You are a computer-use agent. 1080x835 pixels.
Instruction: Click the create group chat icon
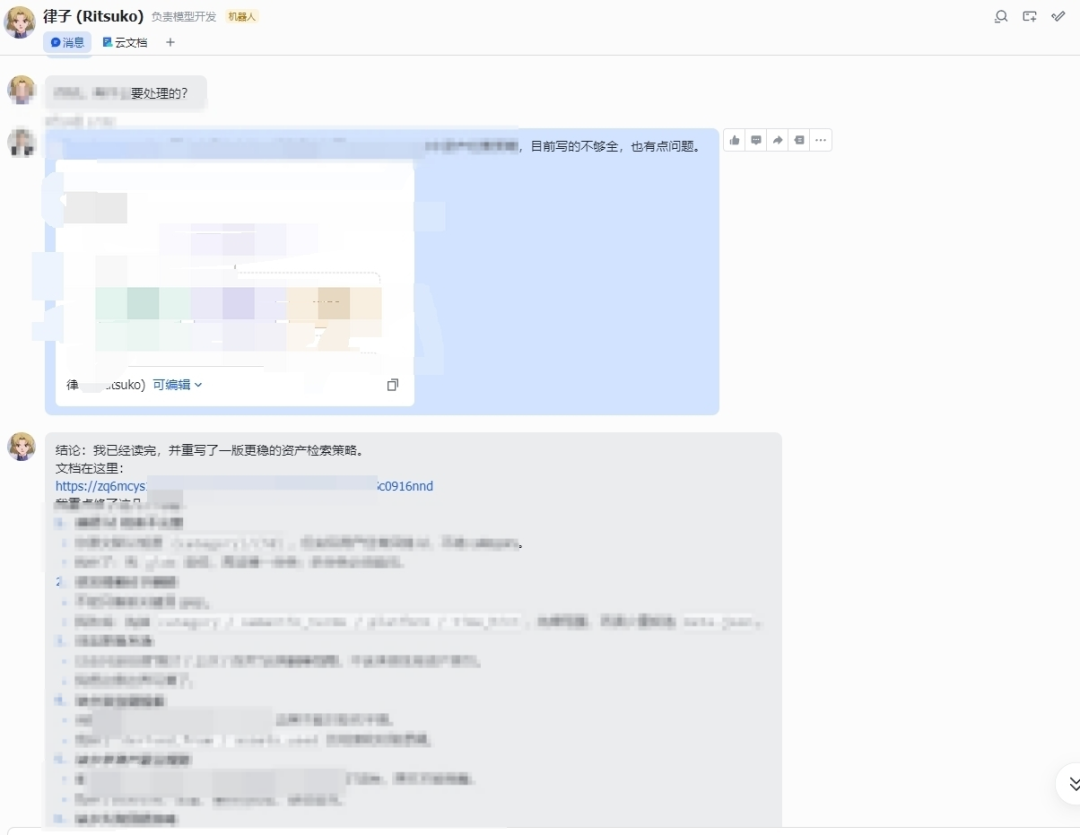(1029, 16)
